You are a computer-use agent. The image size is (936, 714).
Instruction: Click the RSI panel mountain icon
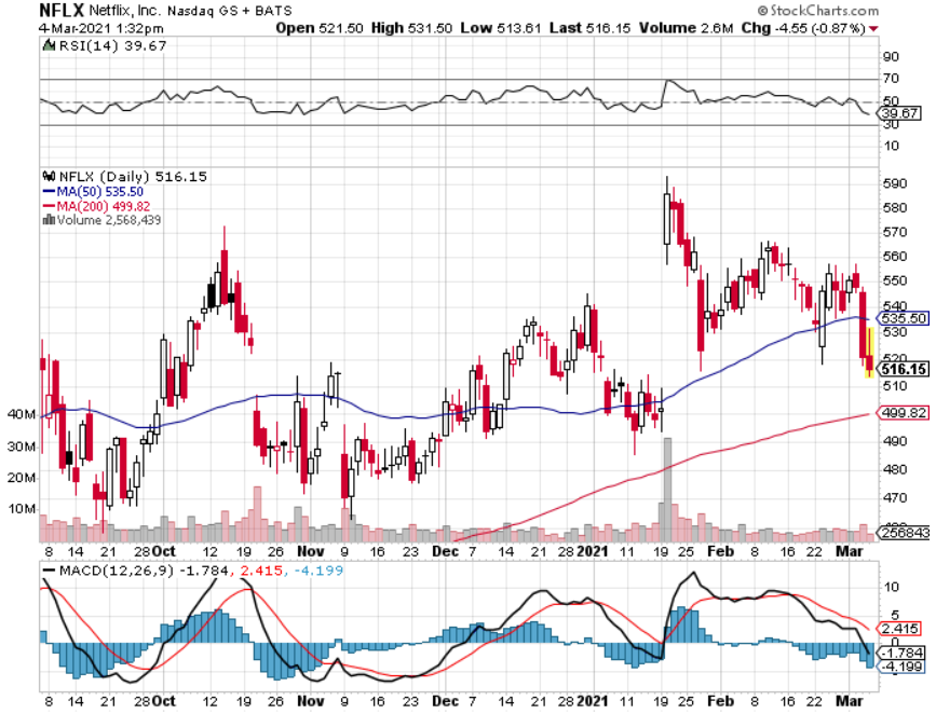coord(48,45)
